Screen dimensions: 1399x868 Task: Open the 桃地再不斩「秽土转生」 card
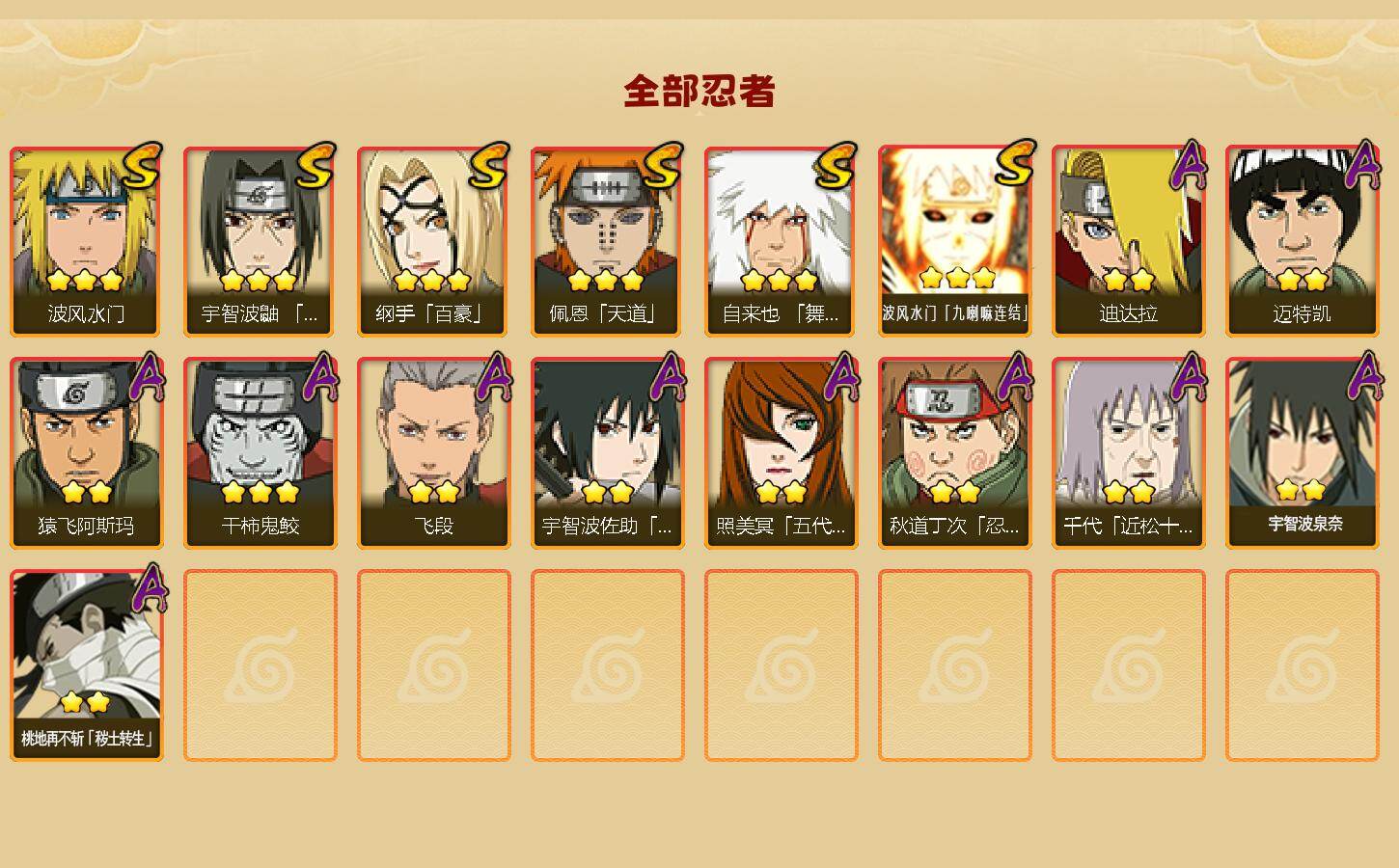[x=86, y=665]
